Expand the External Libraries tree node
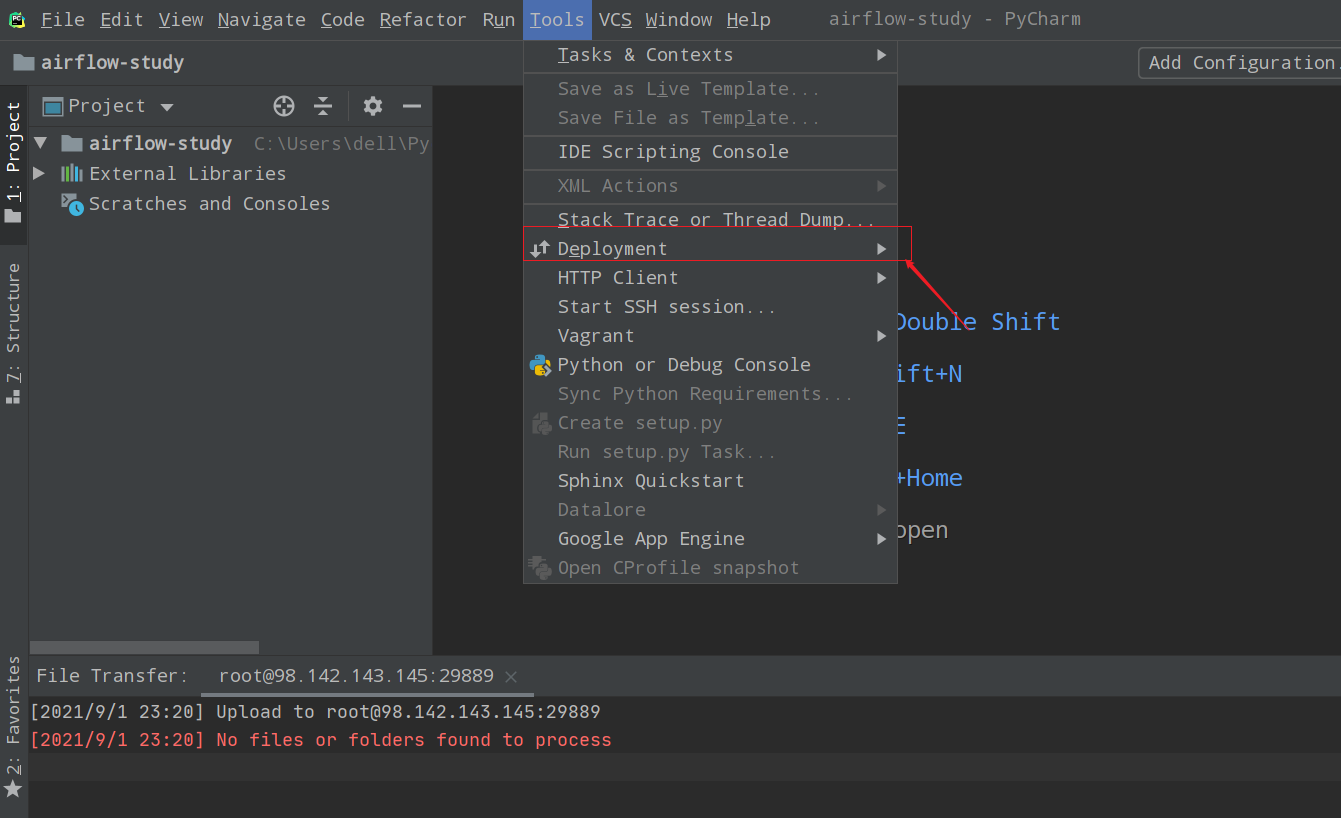This screenshot has width=1341, height=818. pos(39,174)
